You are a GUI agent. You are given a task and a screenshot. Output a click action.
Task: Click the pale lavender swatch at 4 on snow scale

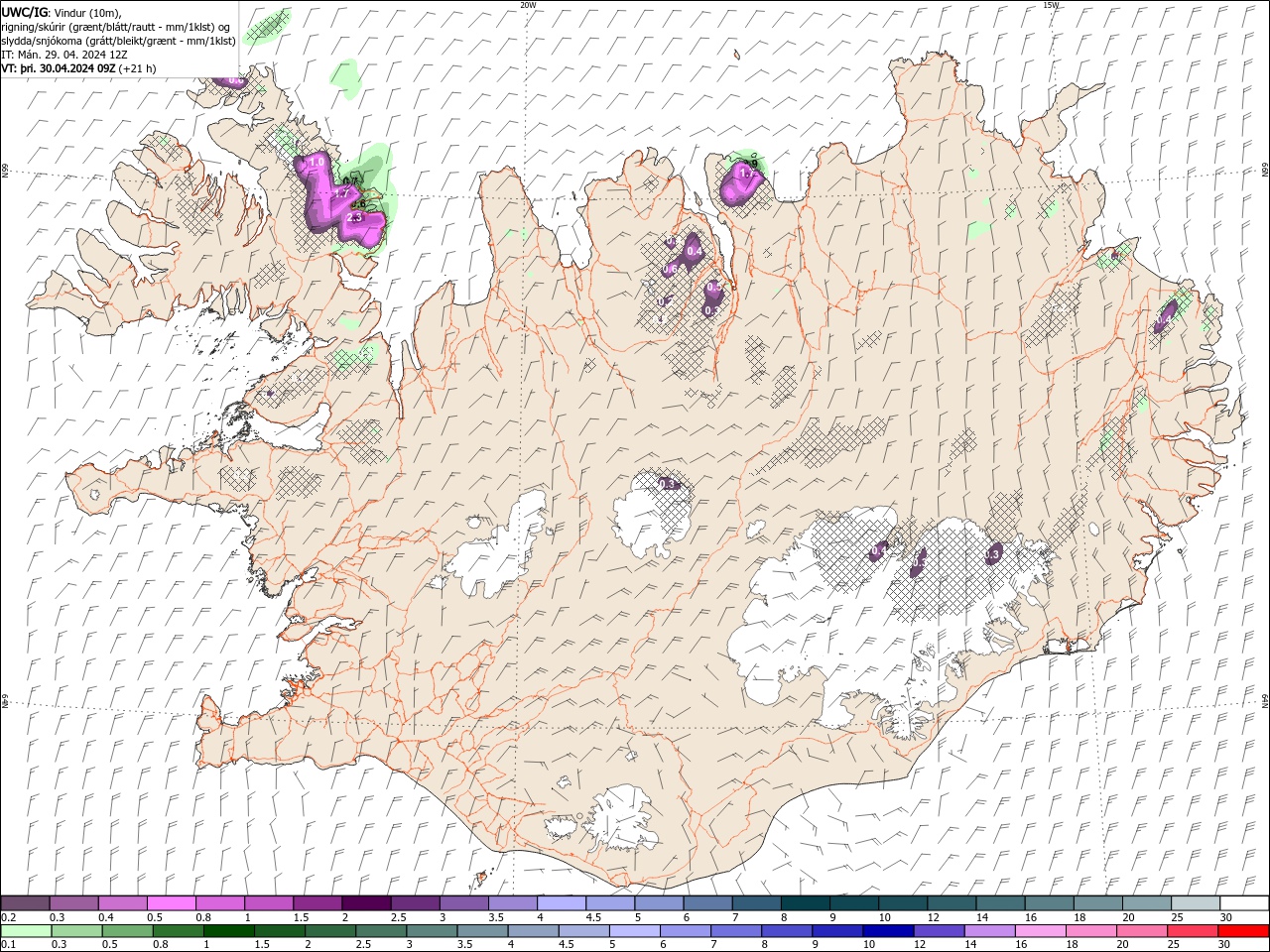(x=561, y=903)
